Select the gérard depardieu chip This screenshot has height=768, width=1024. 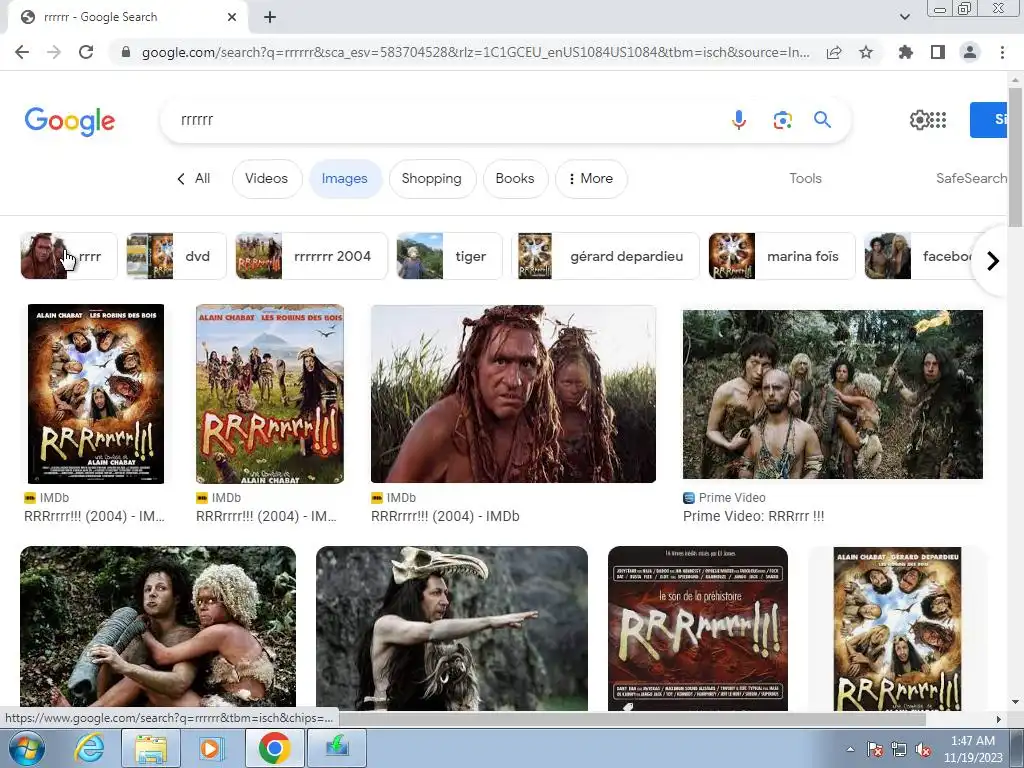point(605,256)
